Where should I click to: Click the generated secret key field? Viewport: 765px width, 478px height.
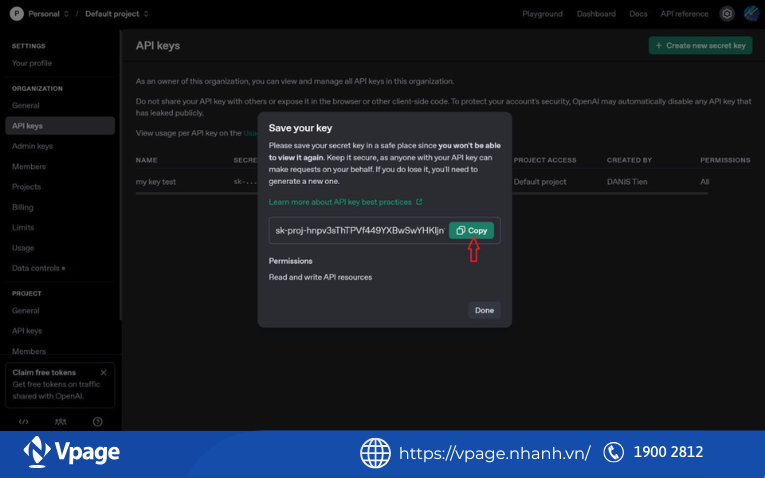tap(359, 230)
